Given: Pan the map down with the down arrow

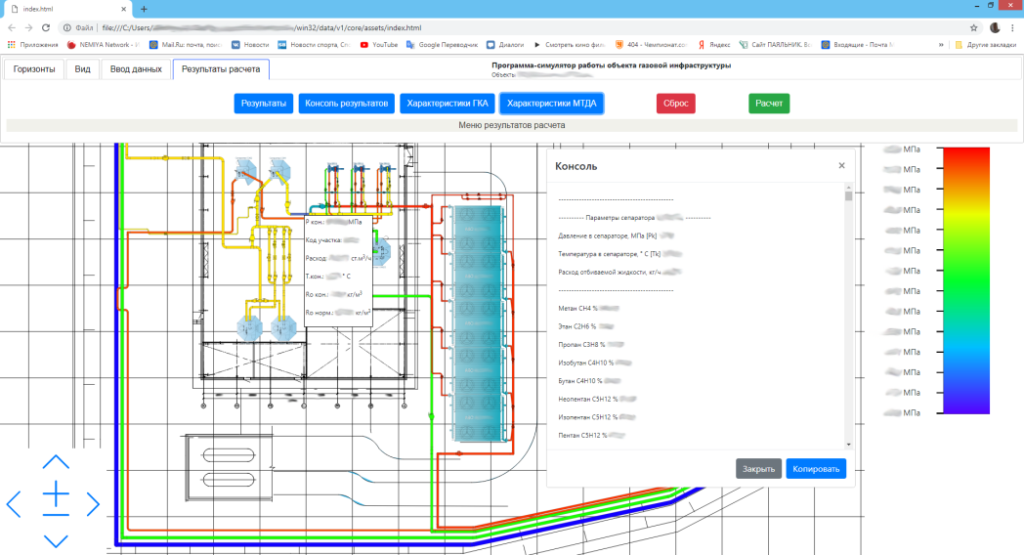Looking at the screenshot, I should coord(56,540).
